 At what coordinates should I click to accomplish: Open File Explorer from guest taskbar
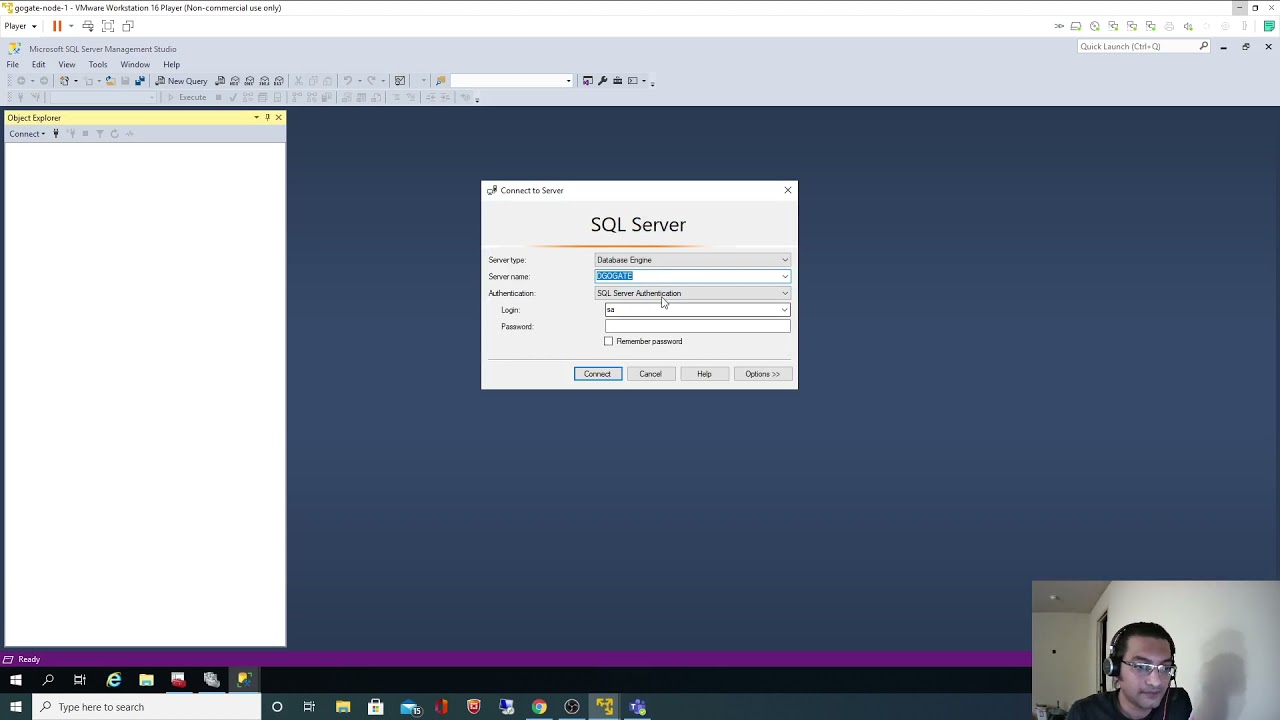146,680
